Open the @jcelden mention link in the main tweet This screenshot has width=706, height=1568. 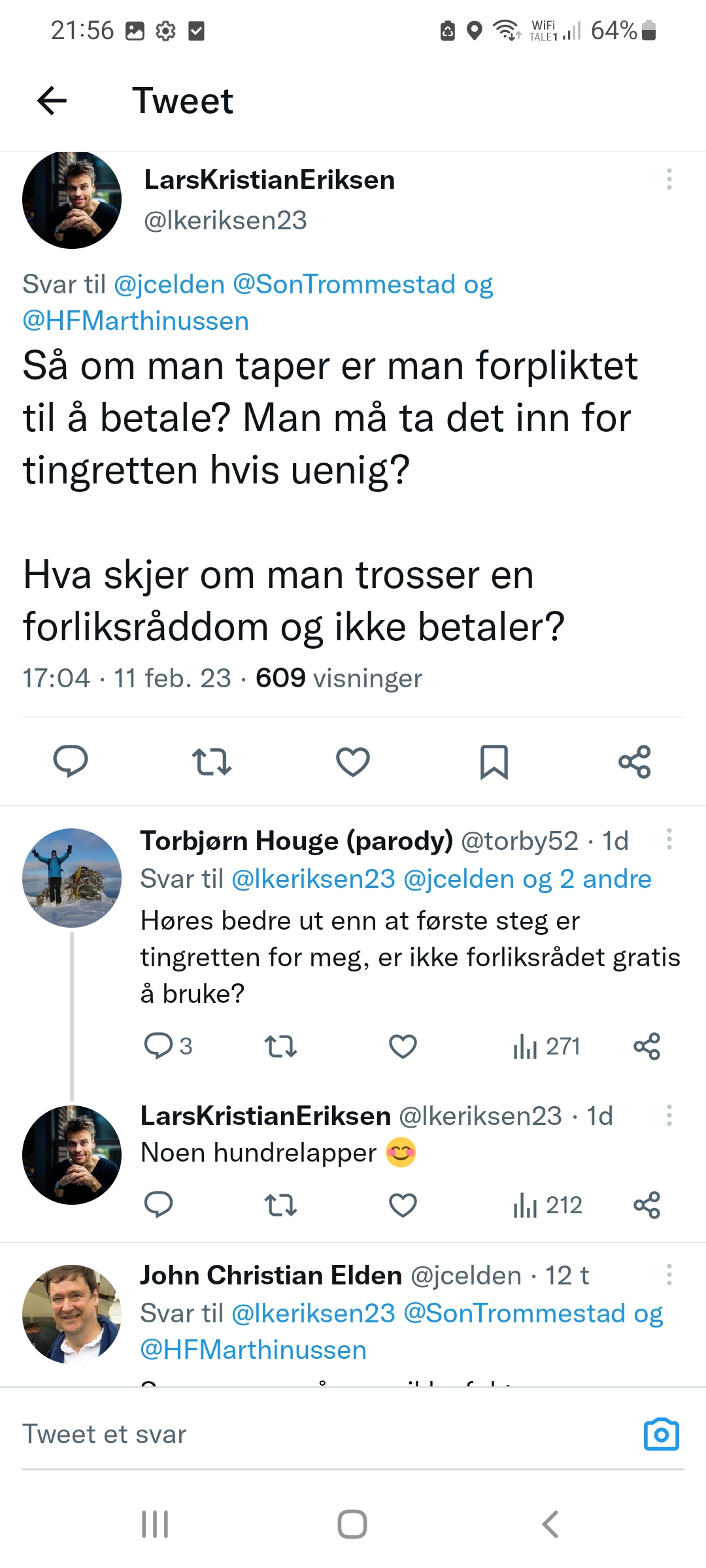pyautogui.click(x=169, y=284)
